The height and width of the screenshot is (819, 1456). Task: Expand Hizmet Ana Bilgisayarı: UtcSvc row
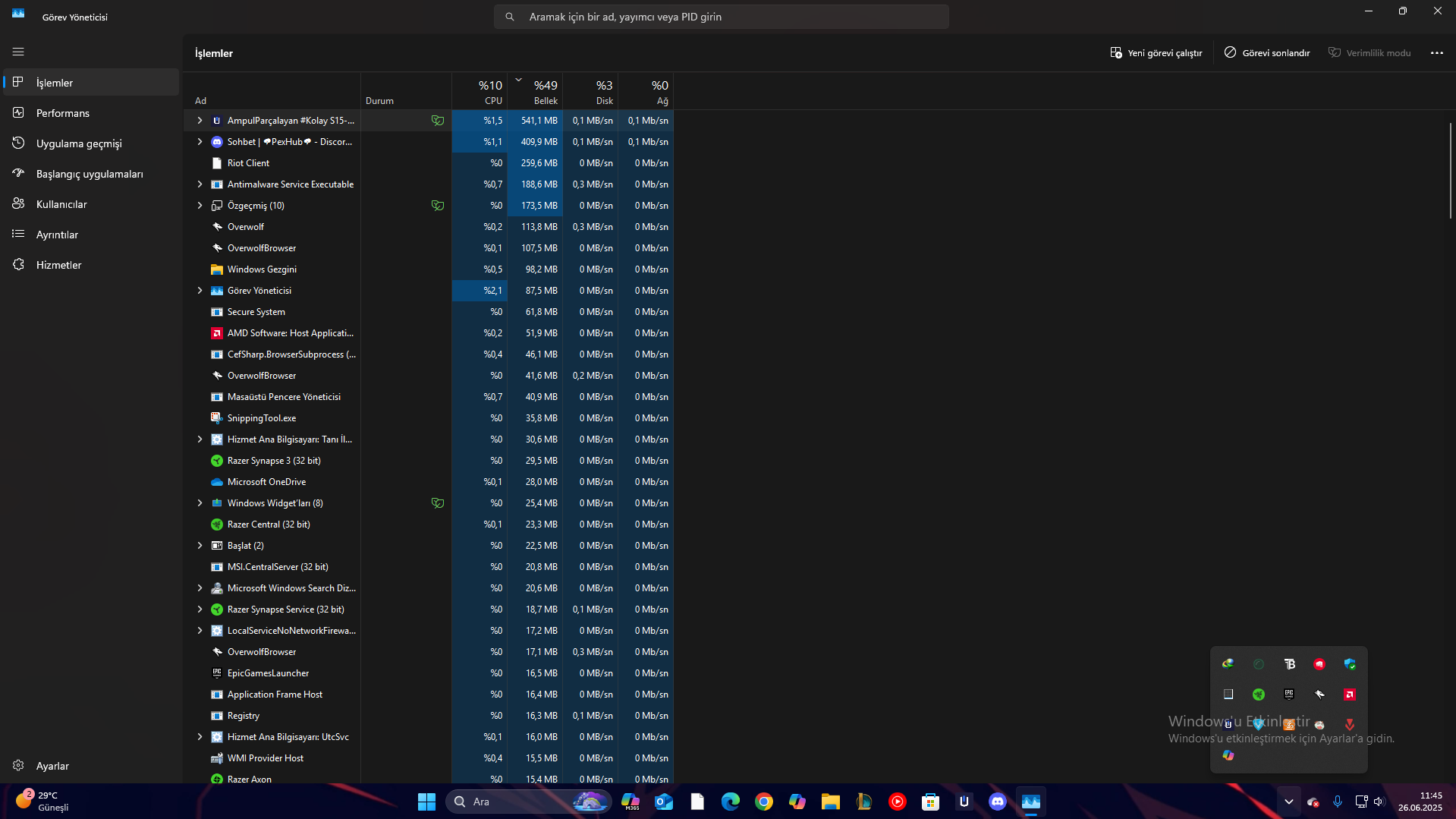click(200, 737)
